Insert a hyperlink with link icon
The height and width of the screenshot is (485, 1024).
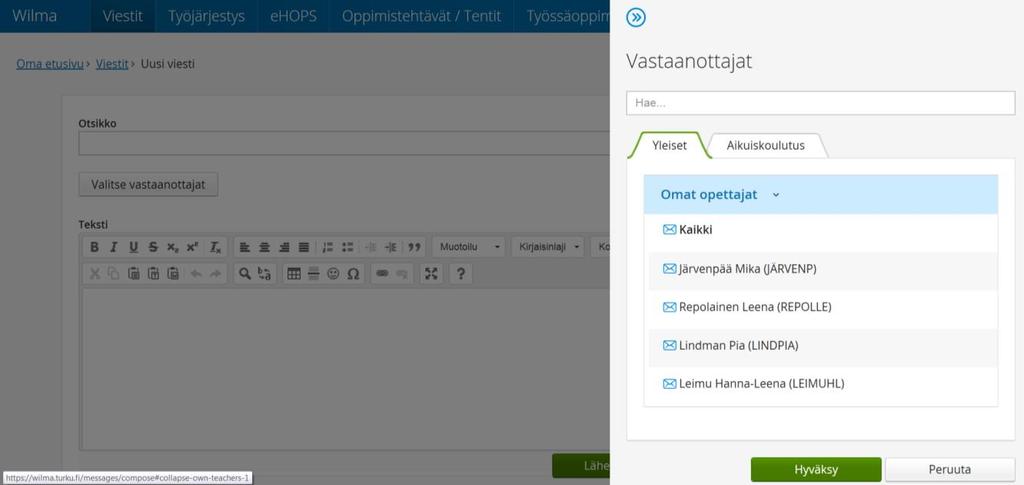click(x=383, y=274)
